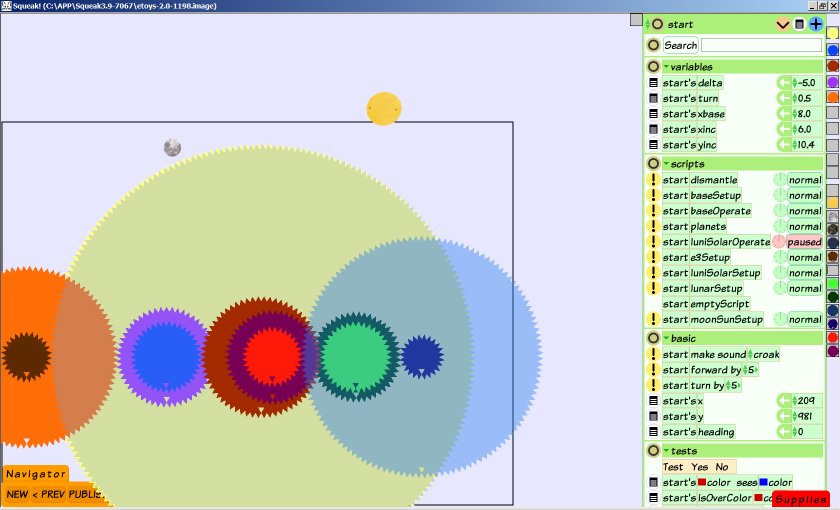The width and height of the screenshot is (840, 510).
Task: Open the menu icon for start's turn
Action: (x=653, y=99)
